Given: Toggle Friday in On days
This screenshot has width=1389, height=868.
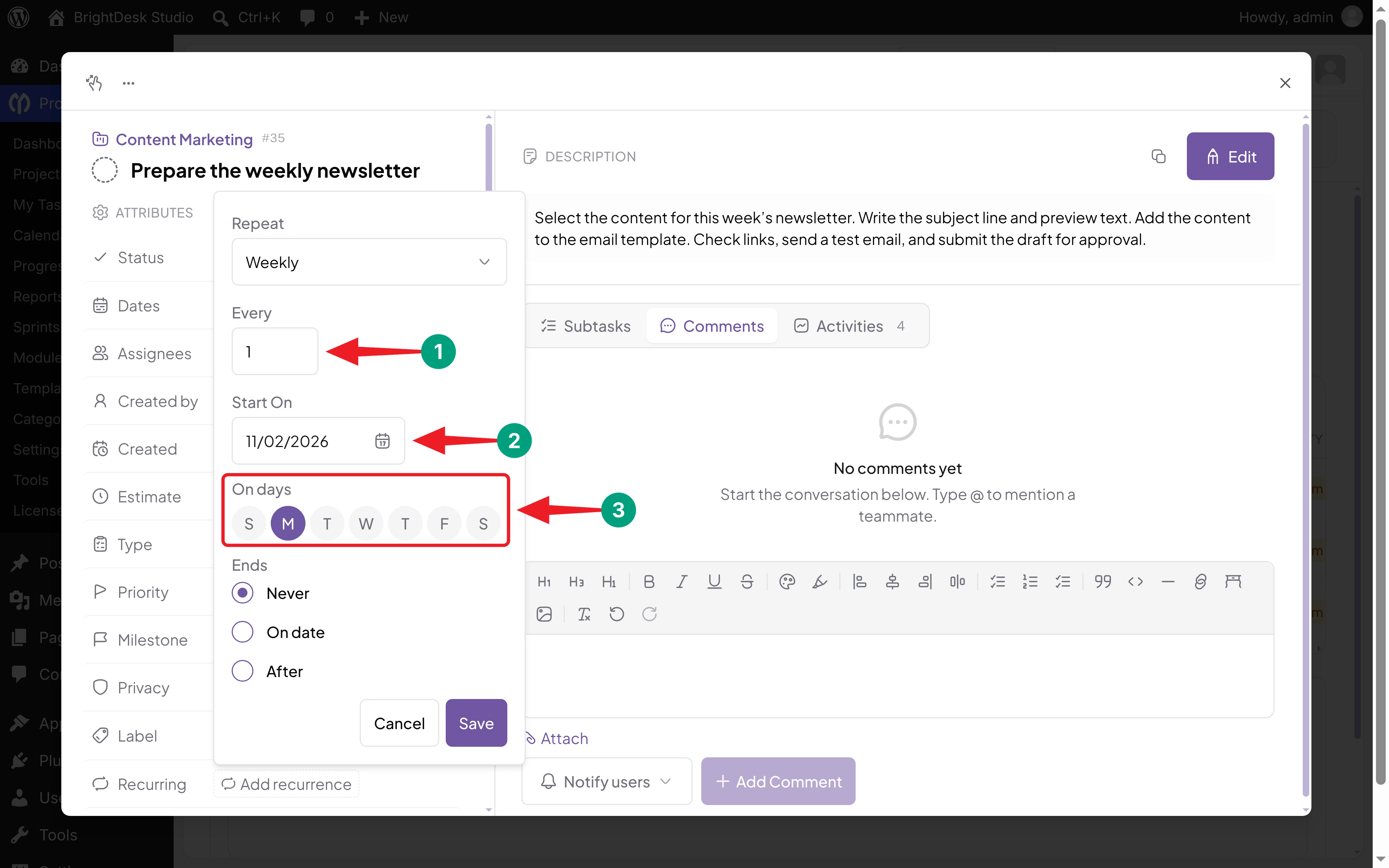Looking at the screenshot, I should 444,523.
